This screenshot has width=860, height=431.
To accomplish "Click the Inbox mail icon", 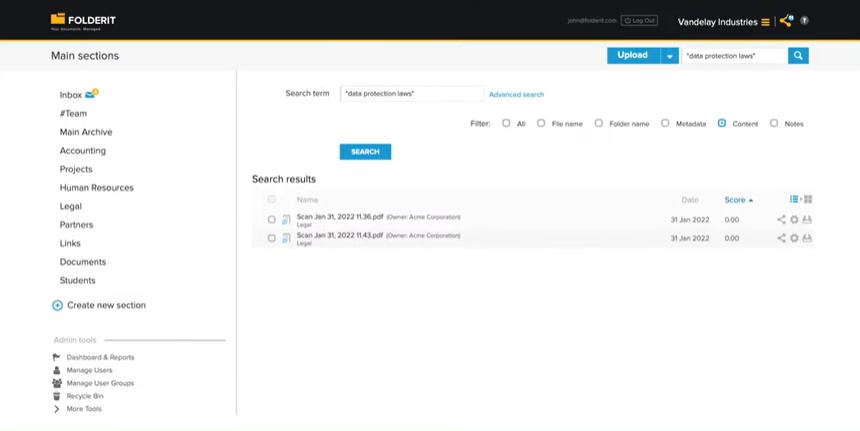I will click(92, 94).
